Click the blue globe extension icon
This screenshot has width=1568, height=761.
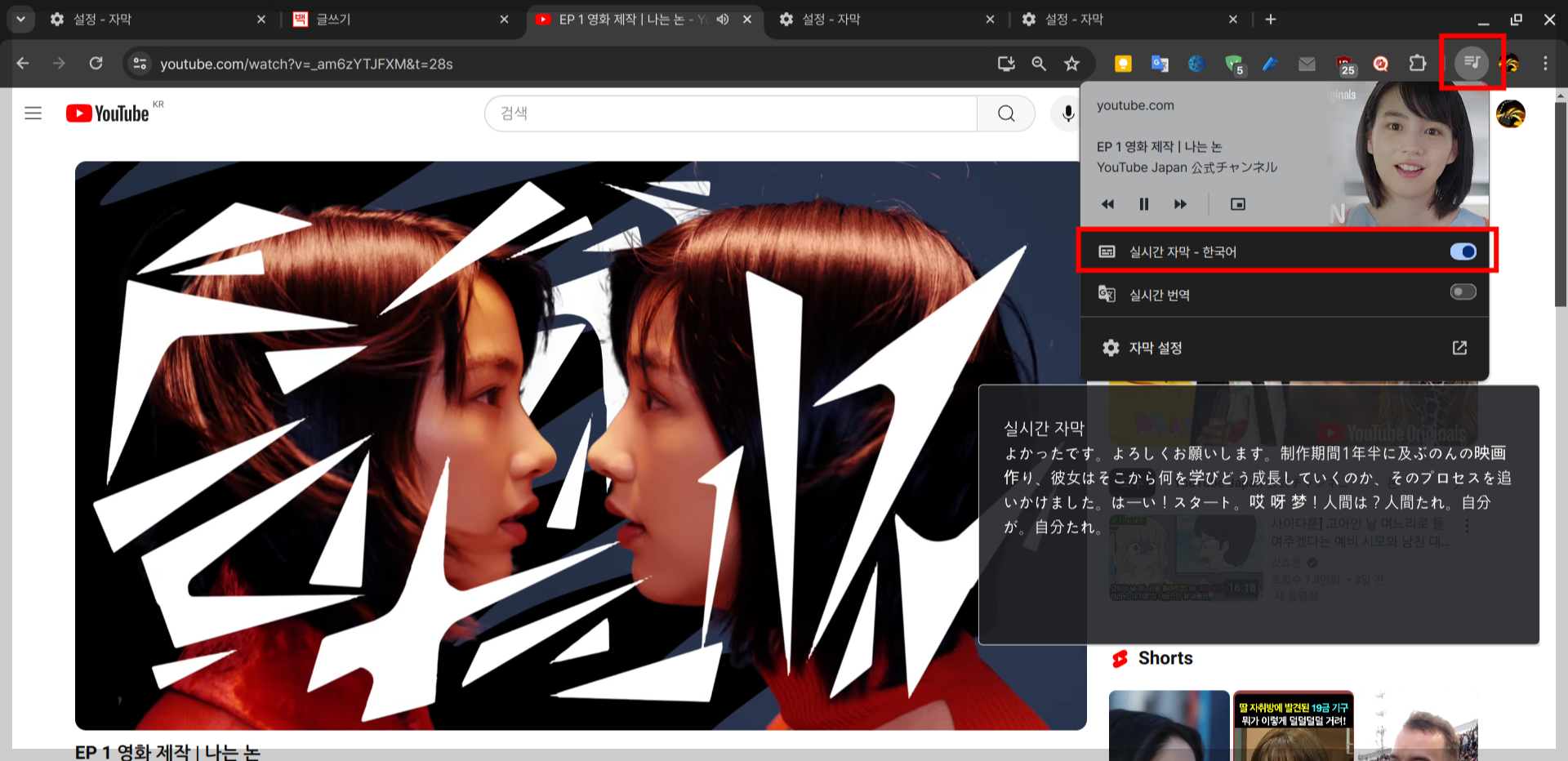click(x=1196, y=63)
